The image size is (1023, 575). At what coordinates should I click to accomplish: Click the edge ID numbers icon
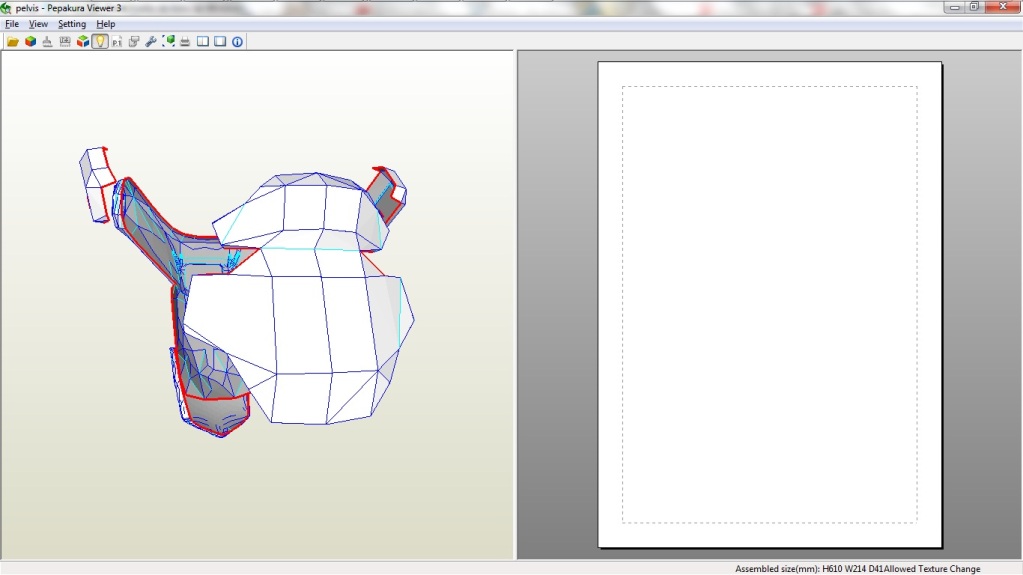tap(65, 41)
